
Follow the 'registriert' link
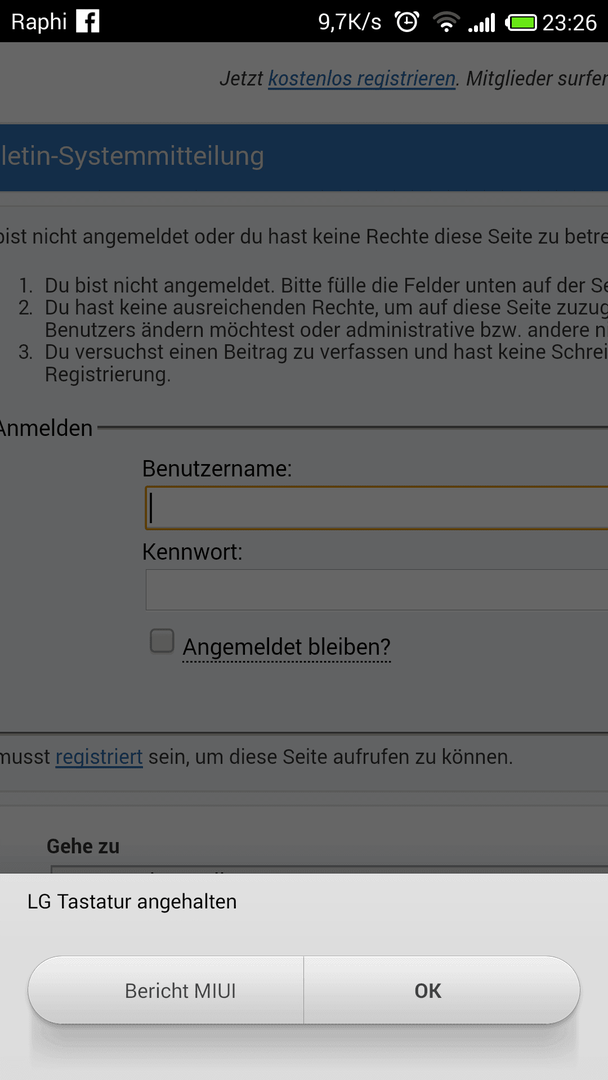tap(99, 758)
